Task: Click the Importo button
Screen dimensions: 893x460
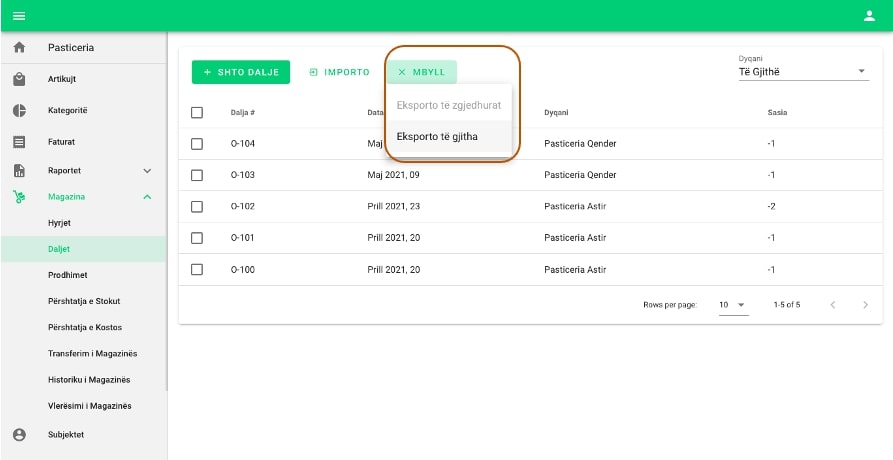Action: click(x=339, y=72)
